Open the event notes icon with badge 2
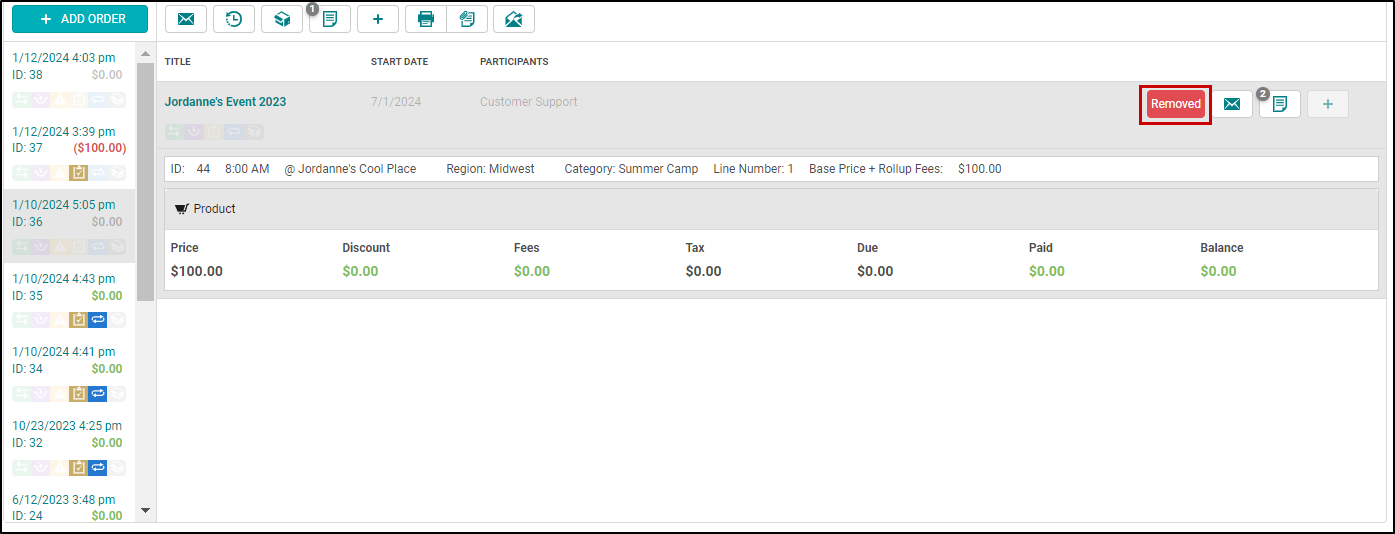 click(x=1280, y=104)
